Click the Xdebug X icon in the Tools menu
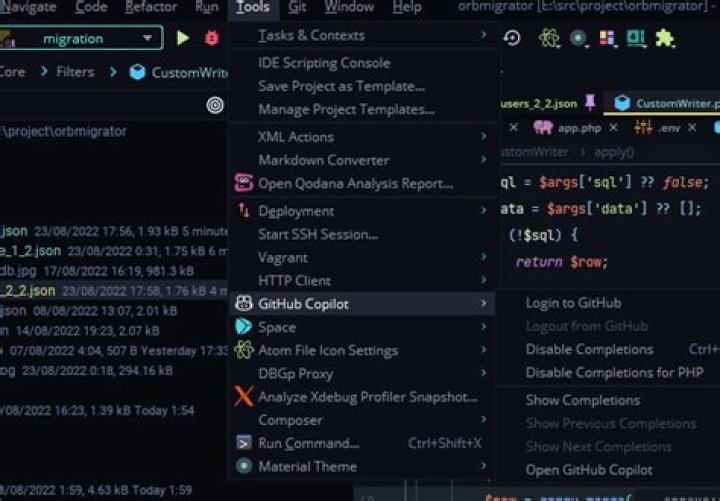This screenshot has width=720, height=501. click(243, 396)
